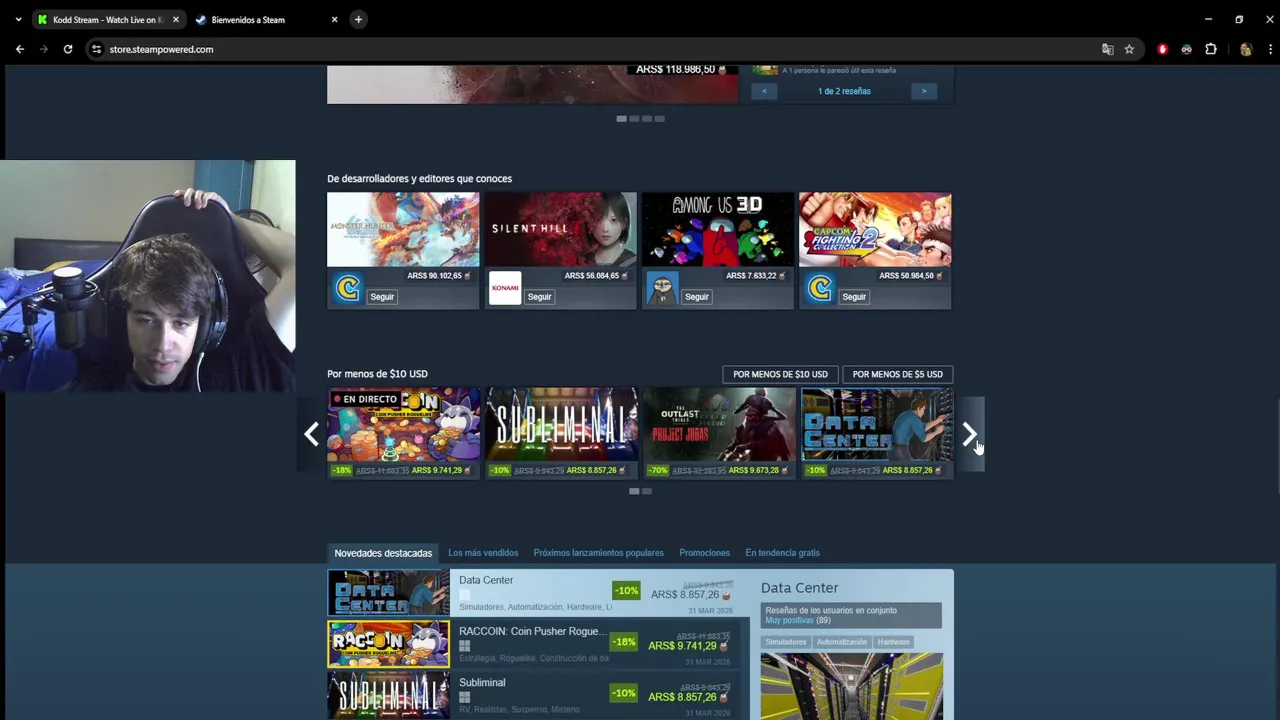Click the POR MENOS DE $5 USD button

[897, 374]
